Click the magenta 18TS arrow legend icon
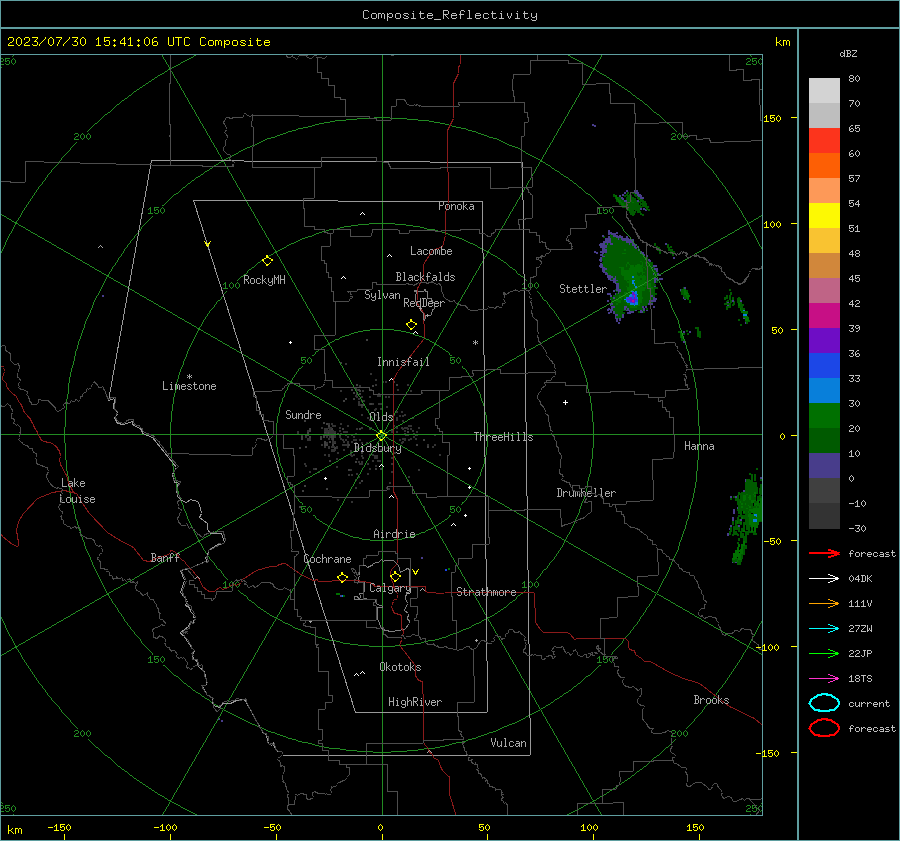The width and height of the screenshot is (900, 841). click(824, 679)
